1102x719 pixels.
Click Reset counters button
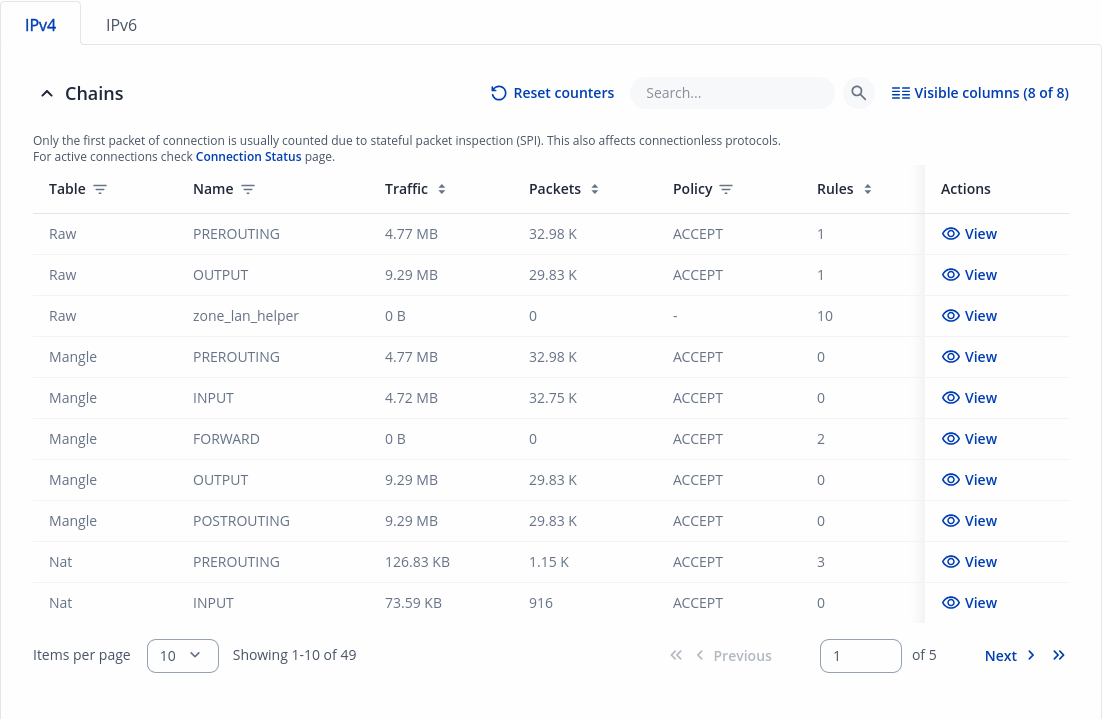552,93
